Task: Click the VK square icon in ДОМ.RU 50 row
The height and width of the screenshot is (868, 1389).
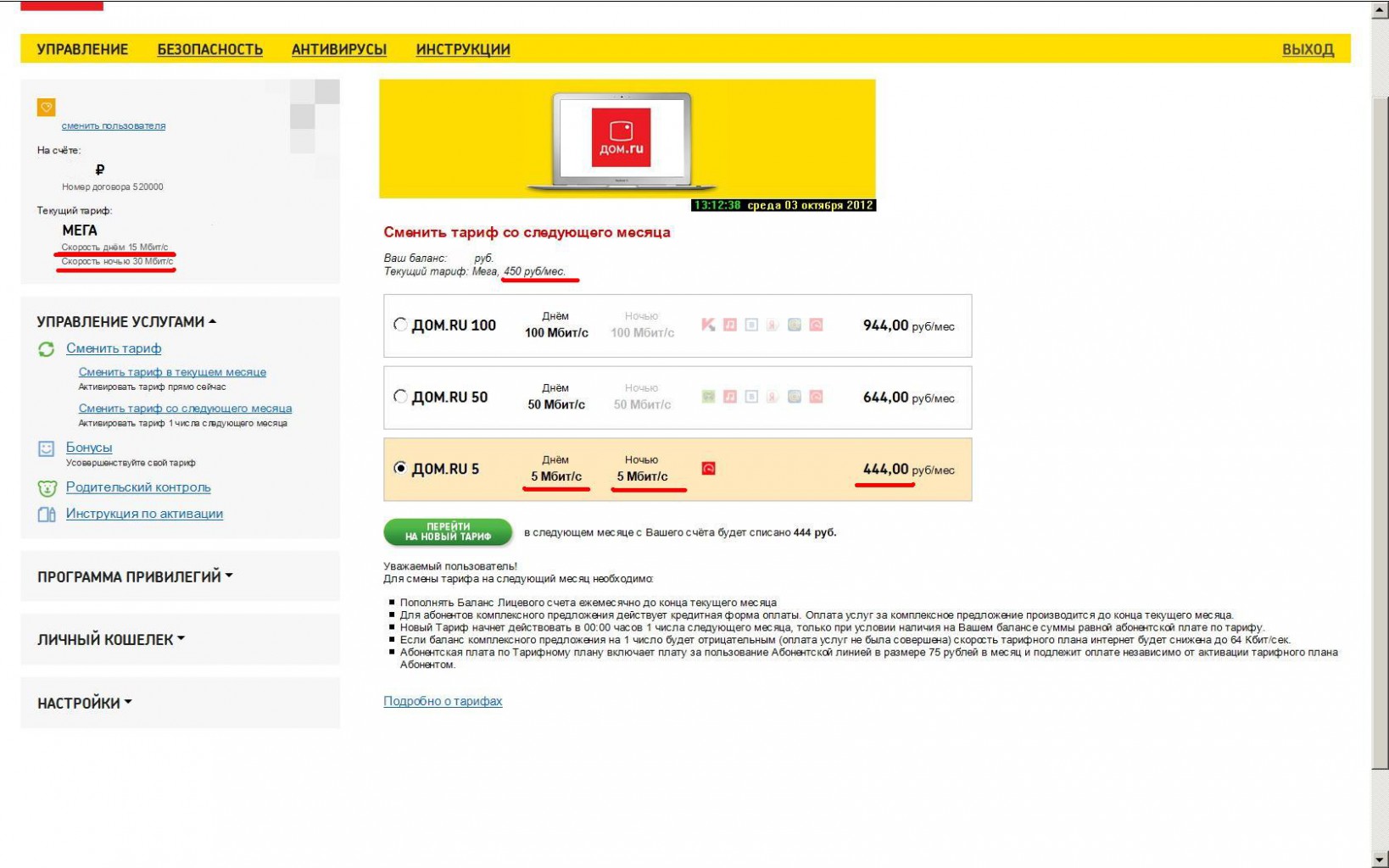Action: pyautogui.click(x=751, y=397)
